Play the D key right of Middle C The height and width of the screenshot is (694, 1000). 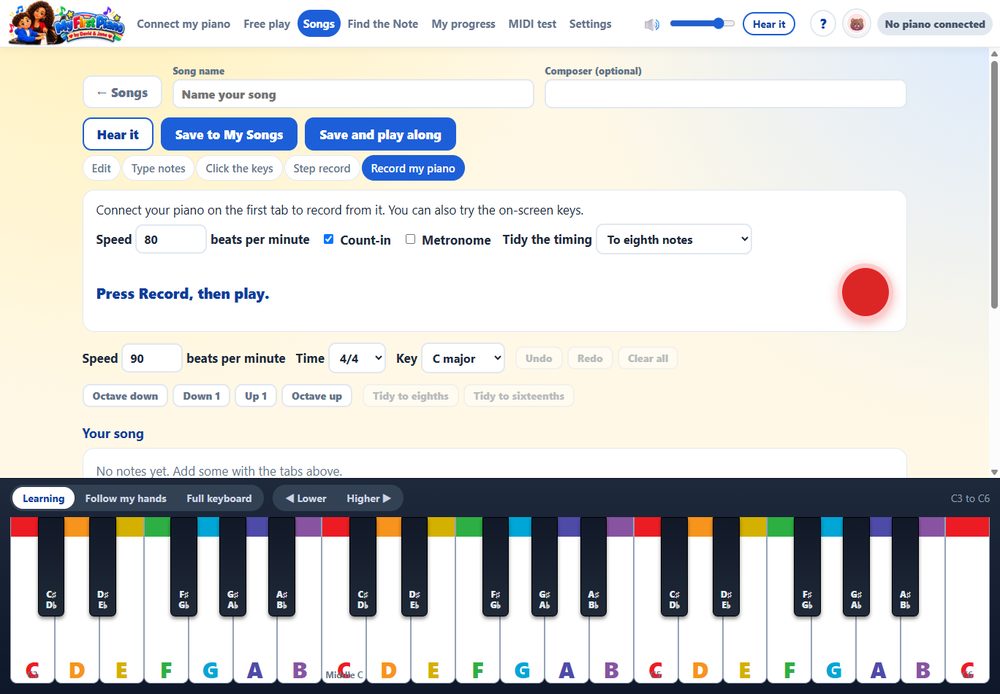(x=388, y=644)
